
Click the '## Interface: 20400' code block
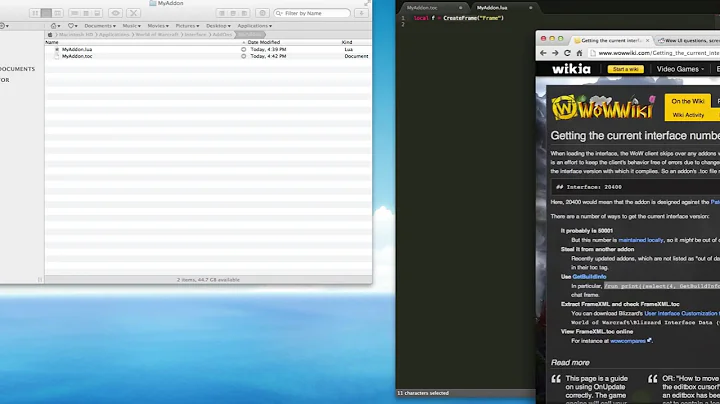click(636, 187)
